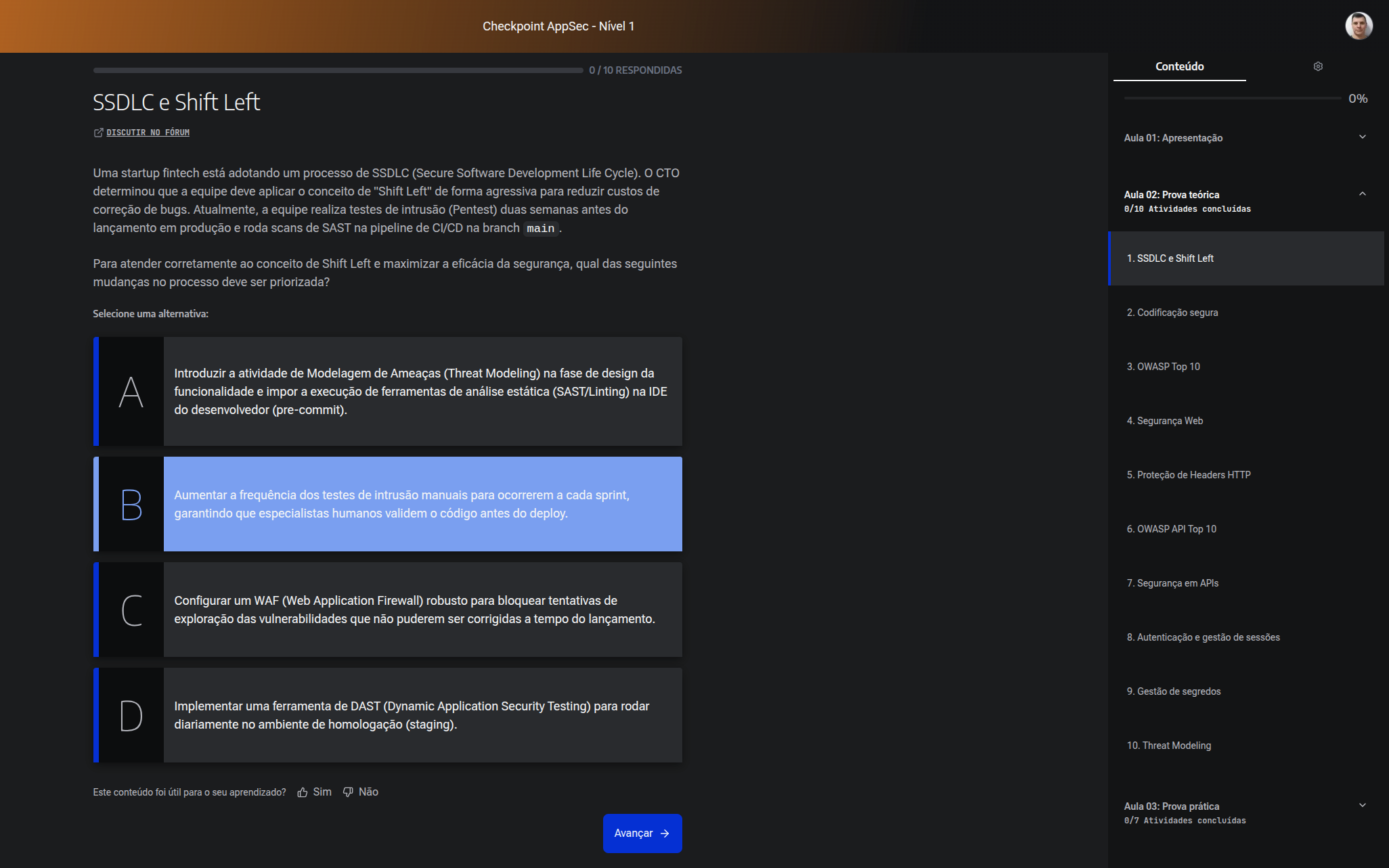
Task: Click the user profile avatar
Action: click(1359, 26)
